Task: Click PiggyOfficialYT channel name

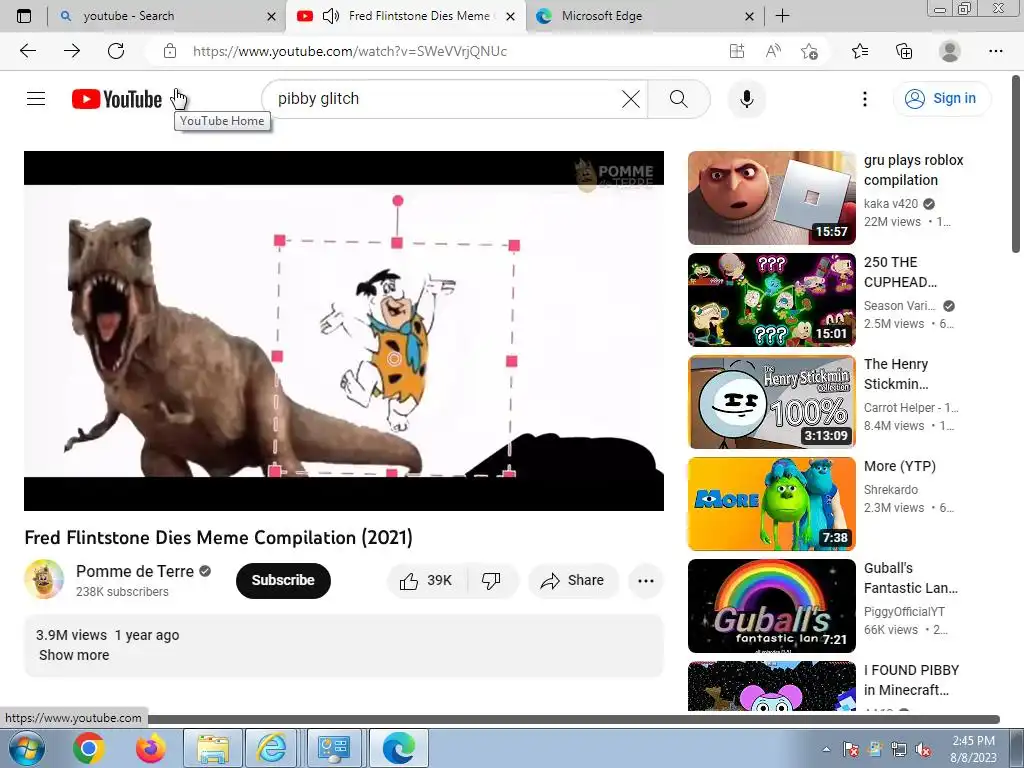Action: (904, 612)
